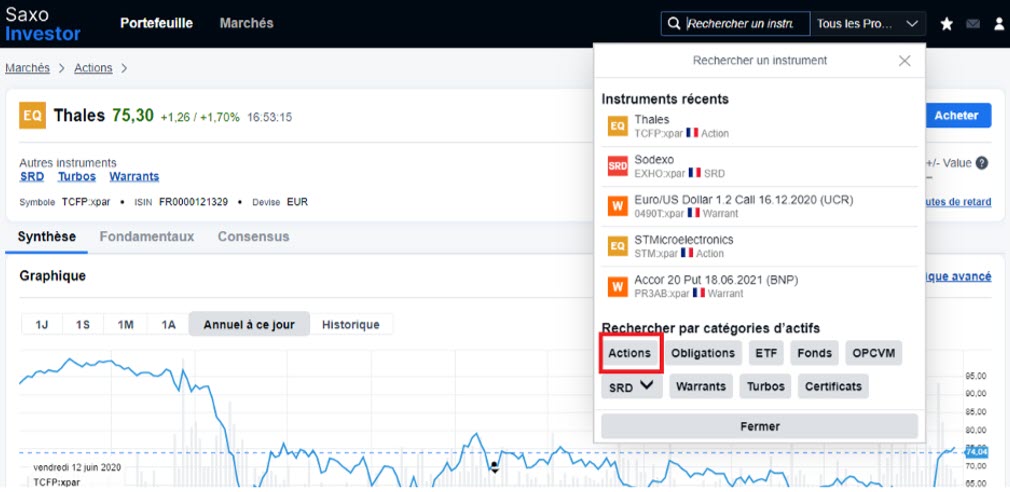Open the Warrants link under Autres instruments

point(134,176)
